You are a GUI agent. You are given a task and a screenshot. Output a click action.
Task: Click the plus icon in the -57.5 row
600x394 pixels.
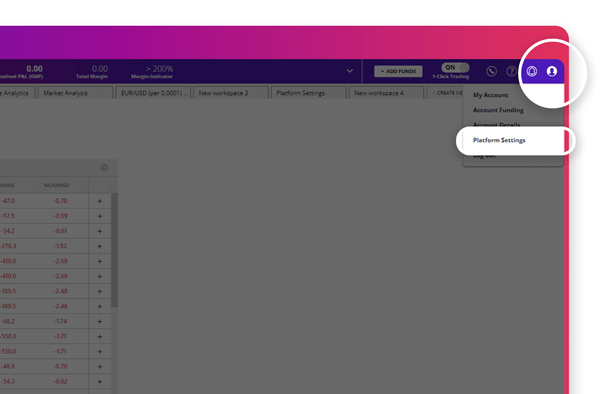[x=99, y=216]
